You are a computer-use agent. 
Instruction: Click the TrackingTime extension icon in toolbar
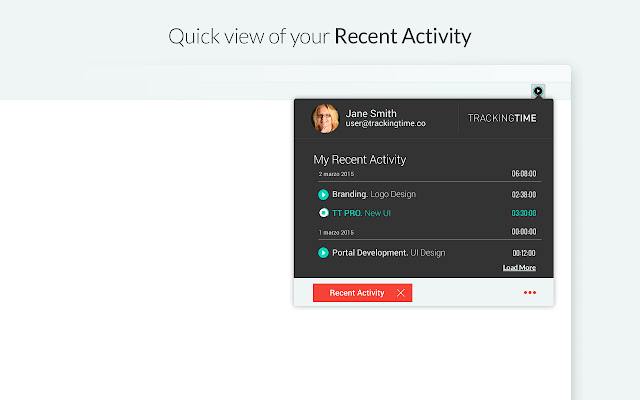coord(538,91)
